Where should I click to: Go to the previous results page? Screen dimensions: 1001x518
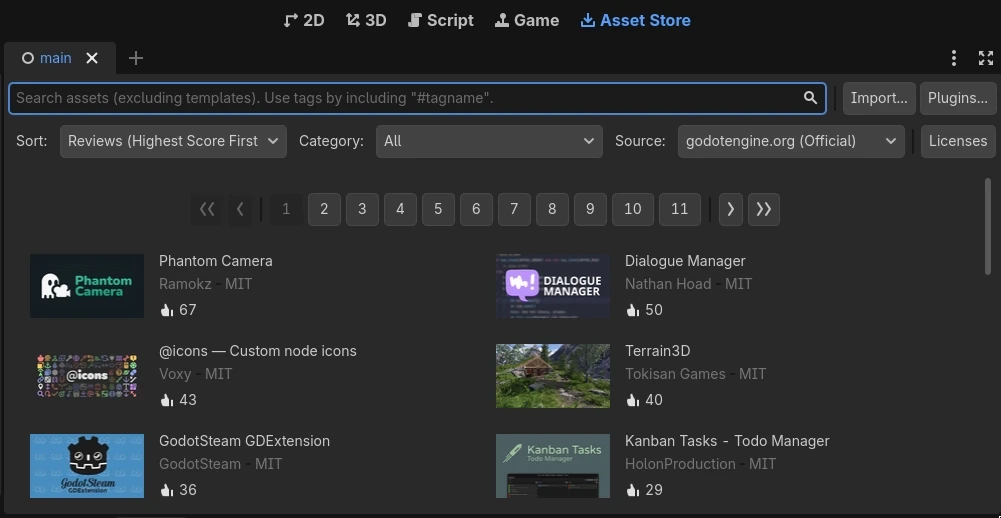pos(240,209)
